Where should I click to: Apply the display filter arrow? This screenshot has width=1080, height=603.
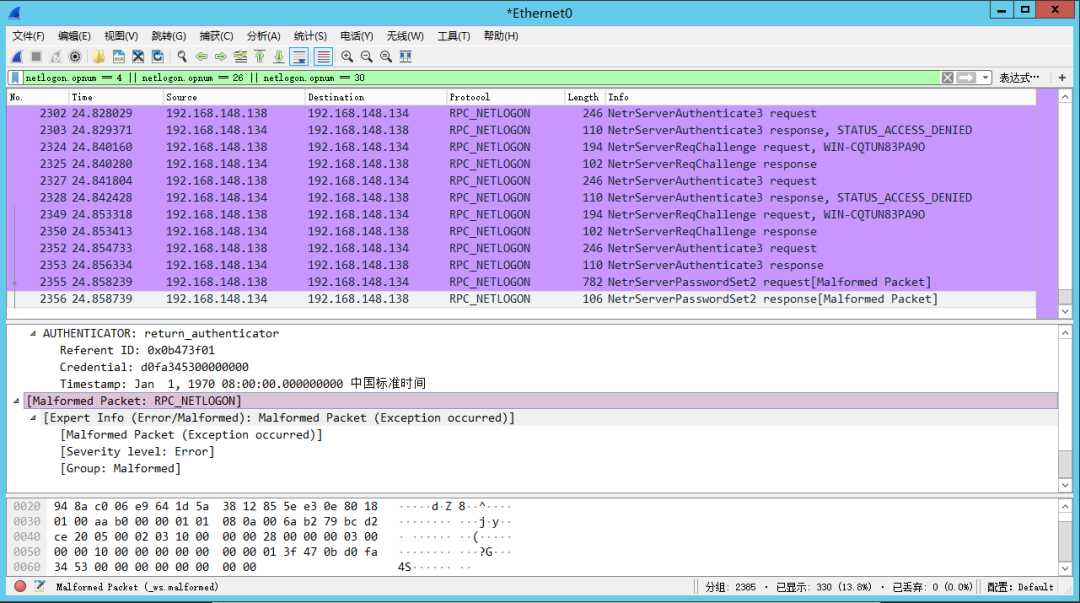(x=966, y=78)
